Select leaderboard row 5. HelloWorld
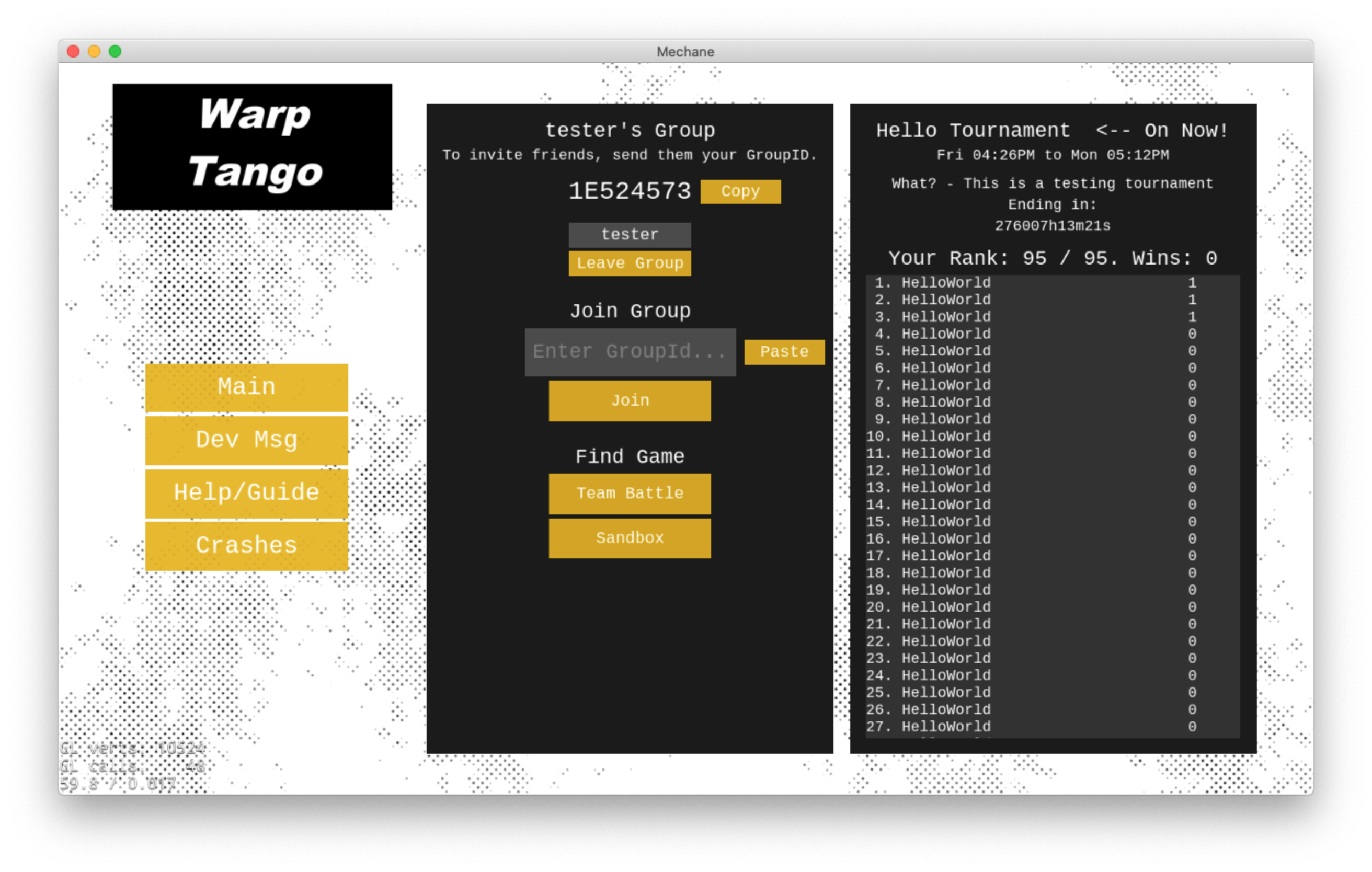The width and height of the screenshot is (1372, 872). pyautogui.click(x=1053, y=351)
